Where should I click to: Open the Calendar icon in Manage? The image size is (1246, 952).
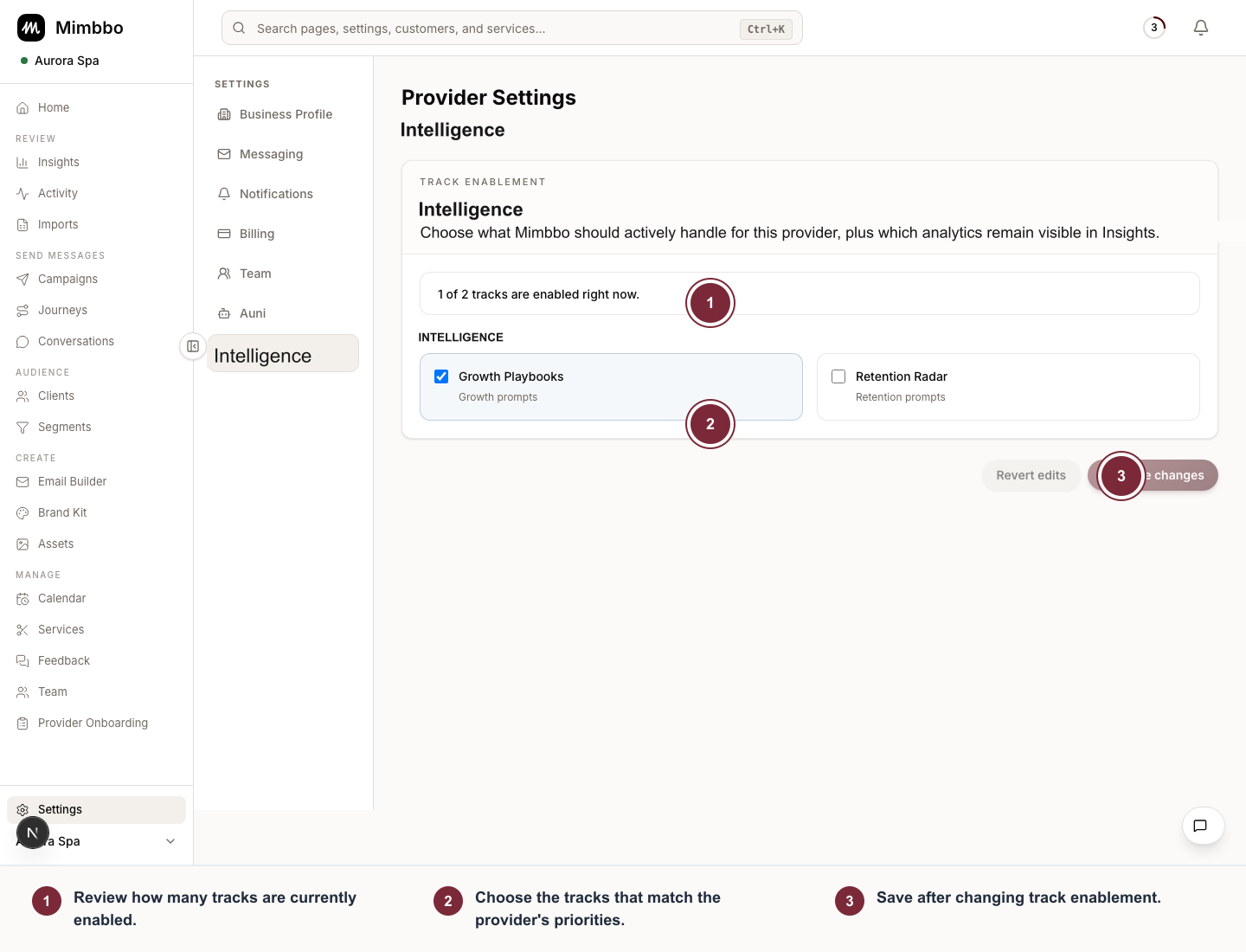click(22, 599)
